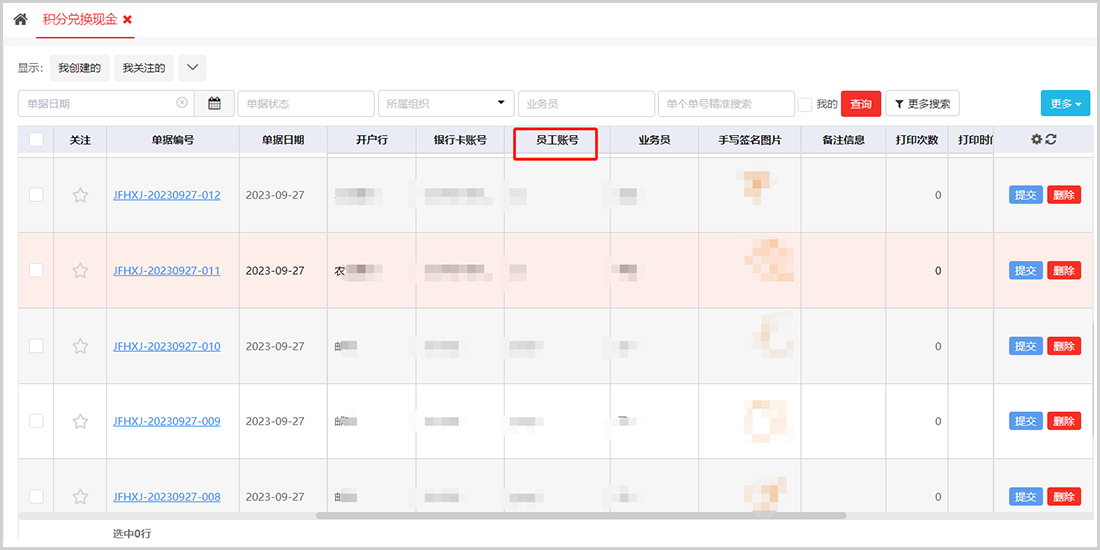
Task: Click the home icon
Action: pos(20,19)
